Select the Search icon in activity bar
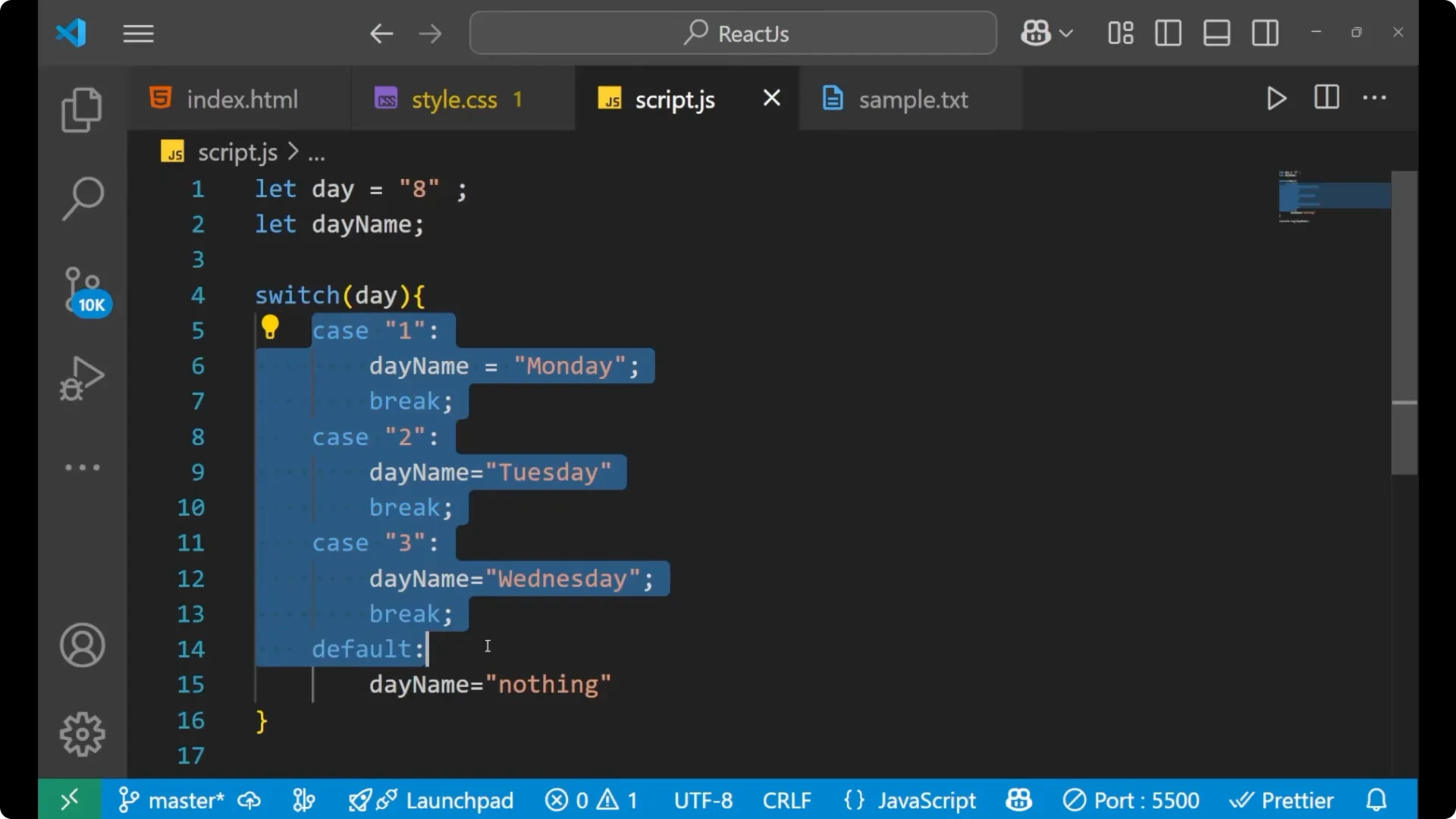Image resolution: width=1456 pixels, height=819 pixels. click(x=82, y=198)
